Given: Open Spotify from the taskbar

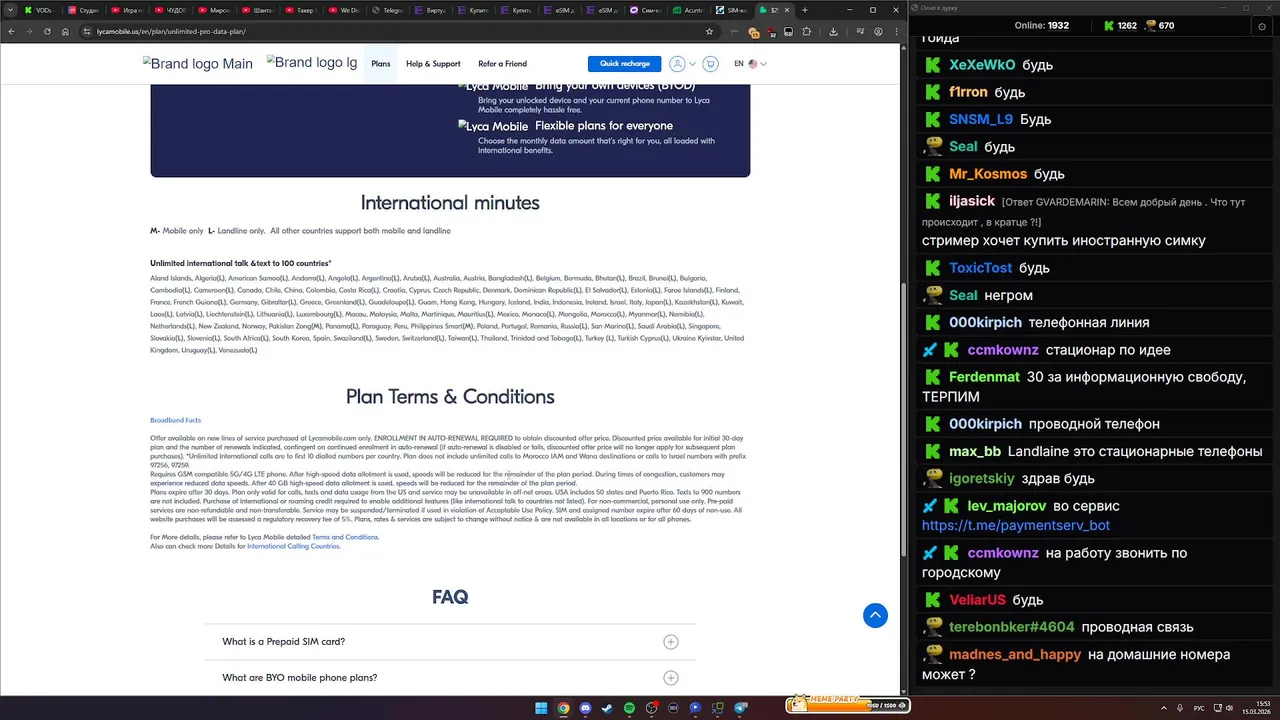Looking at the screenshot, I should [x=629, y=708].
